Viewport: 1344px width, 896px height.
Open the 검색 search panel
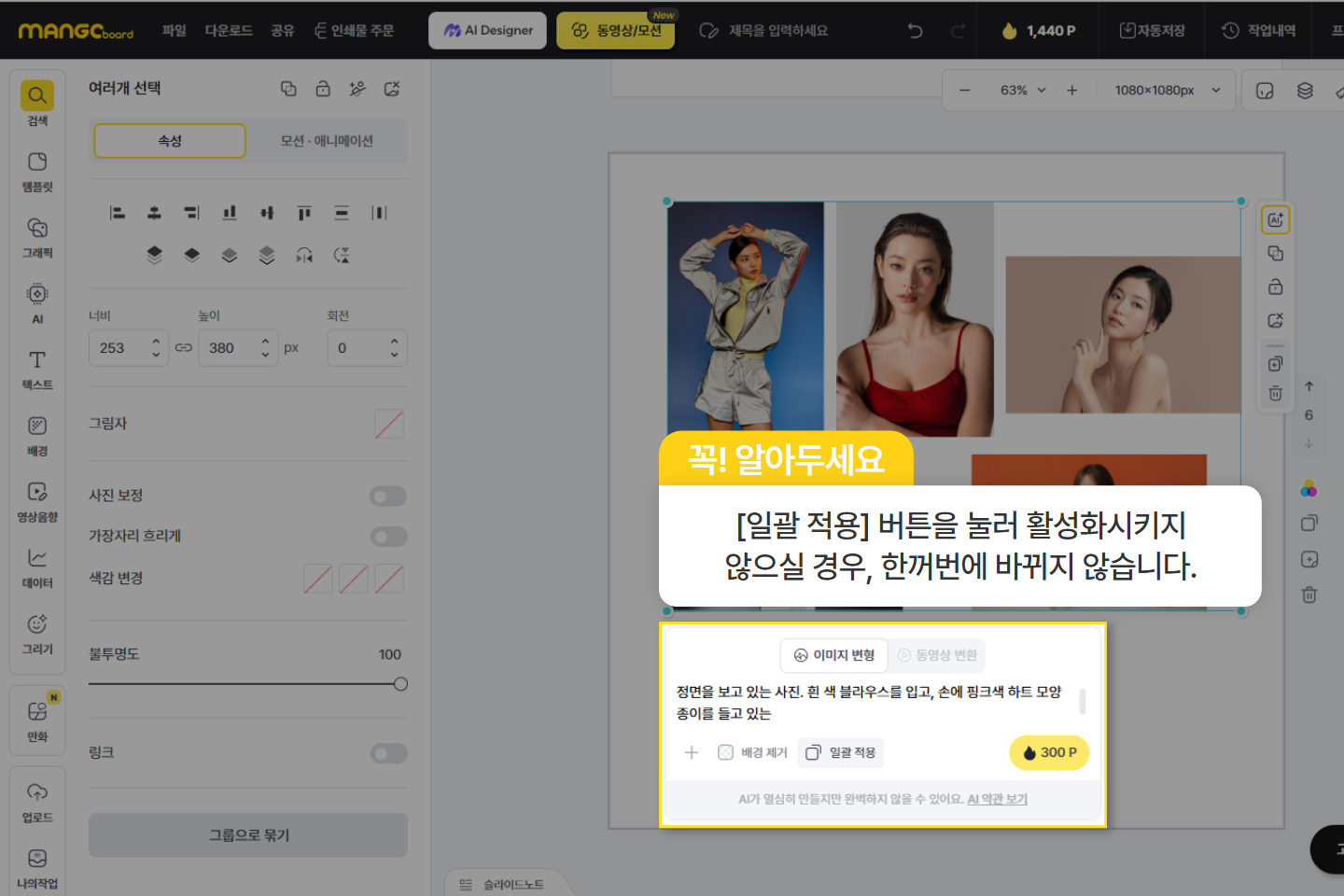click(37, 104)
